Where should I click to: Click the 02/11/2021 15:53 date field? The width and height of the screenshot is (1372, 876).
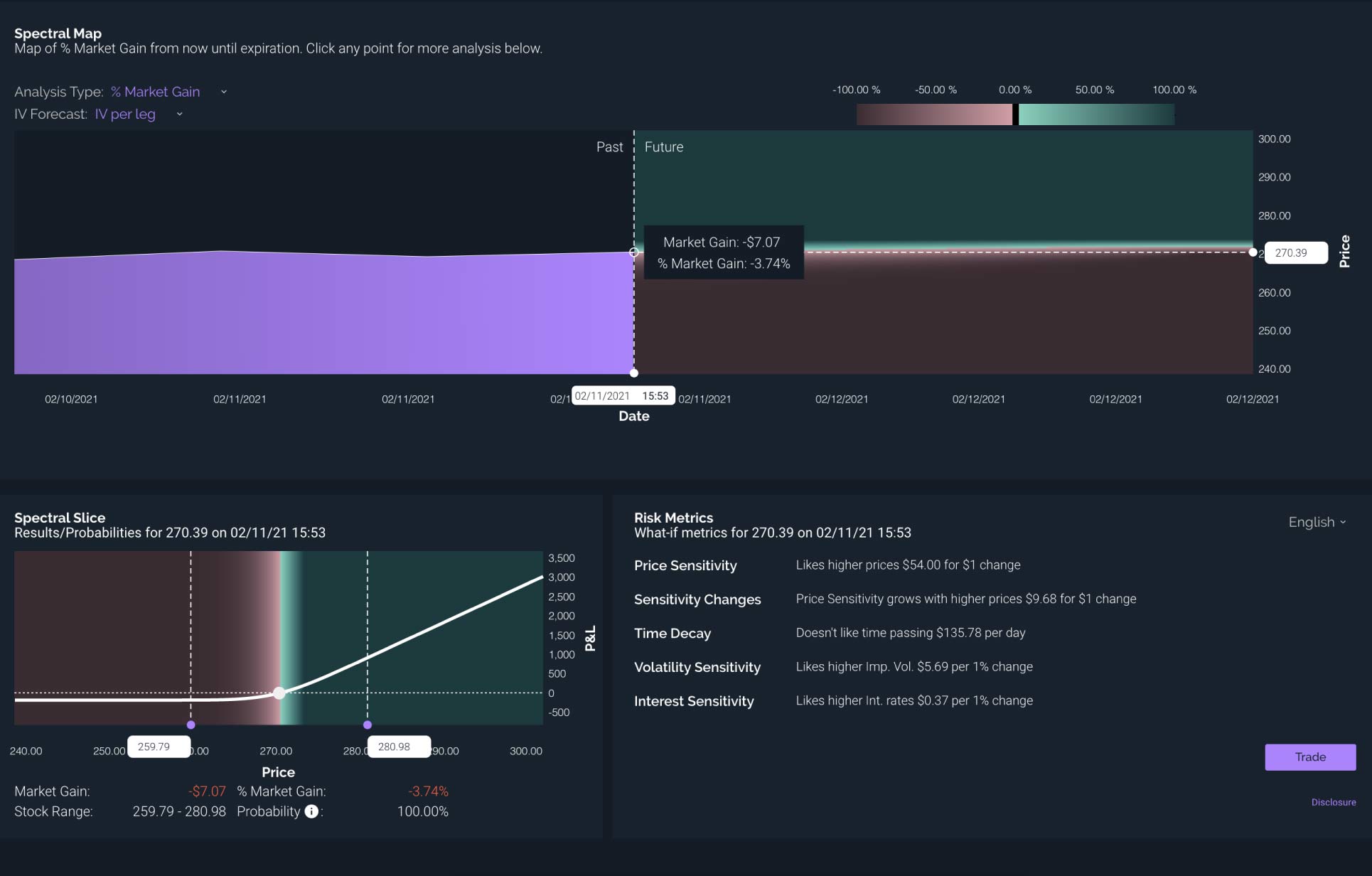(623, 396)
